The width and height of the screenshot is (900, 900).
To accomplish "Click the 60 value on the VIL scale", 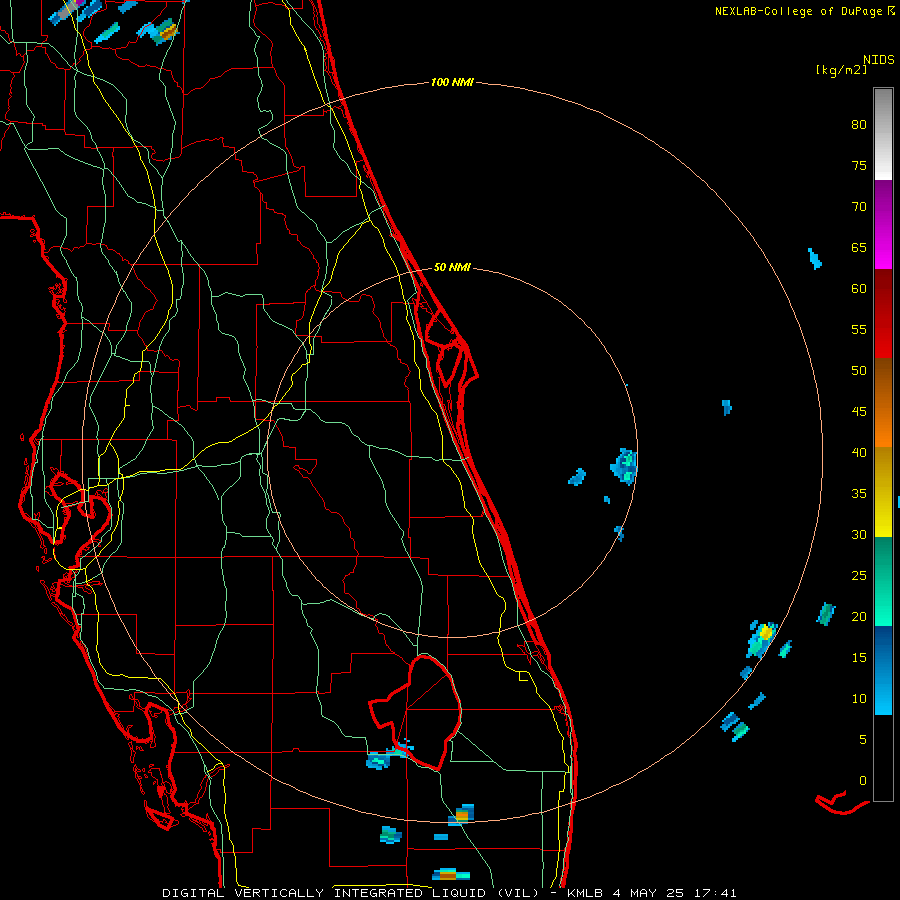I will 859,289.
